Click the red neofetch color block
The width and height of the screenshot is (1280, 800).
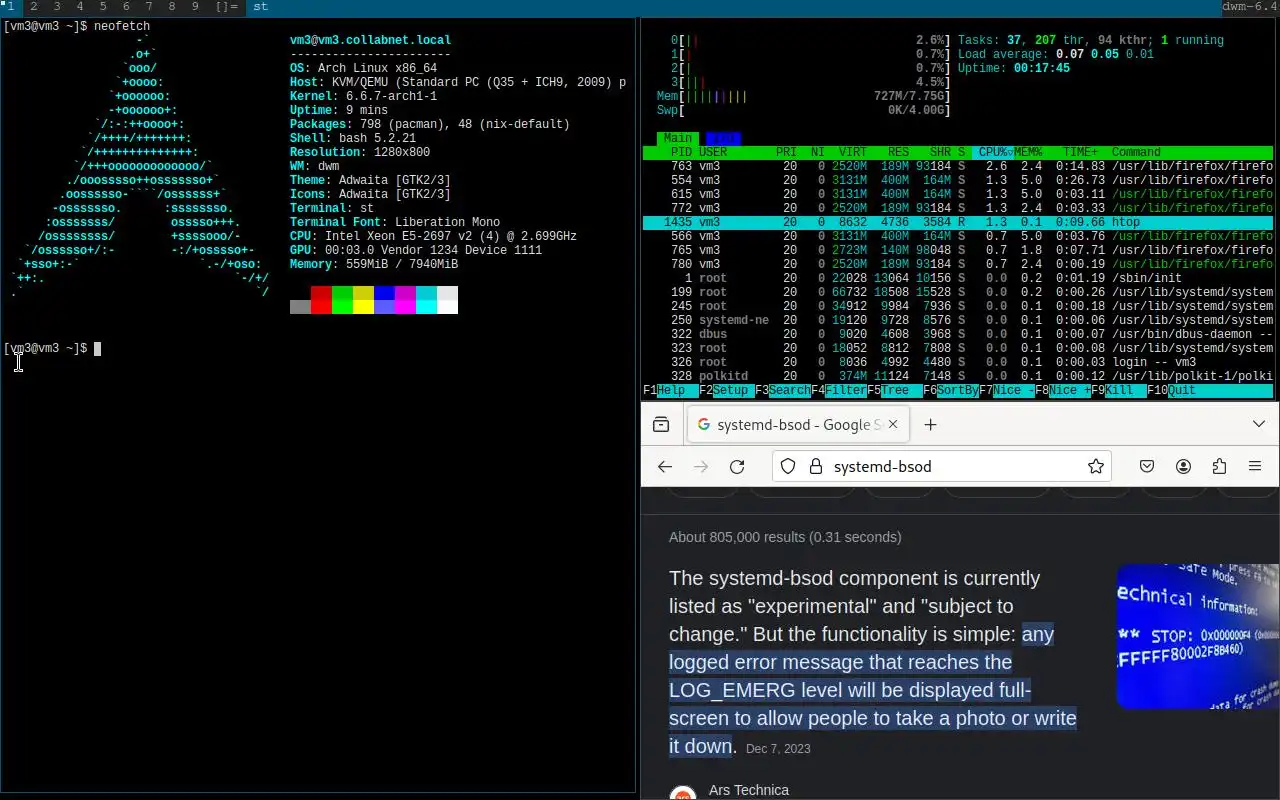321,299
